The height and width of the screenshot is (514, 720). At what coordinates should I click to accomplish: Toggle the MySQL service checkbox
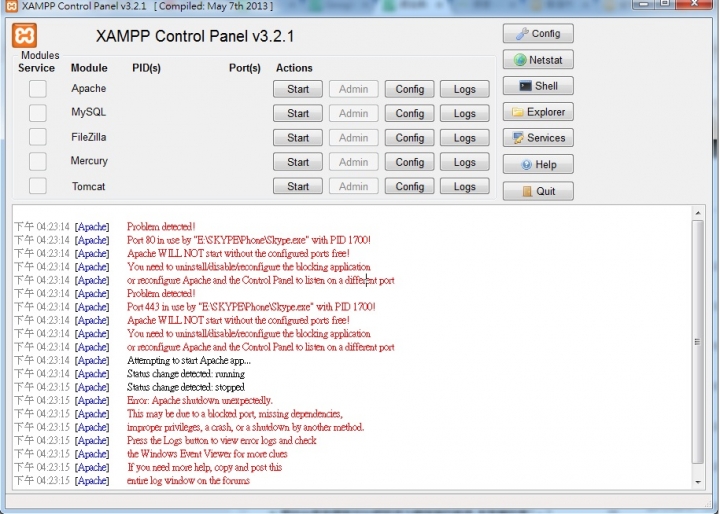pos(38,113)
